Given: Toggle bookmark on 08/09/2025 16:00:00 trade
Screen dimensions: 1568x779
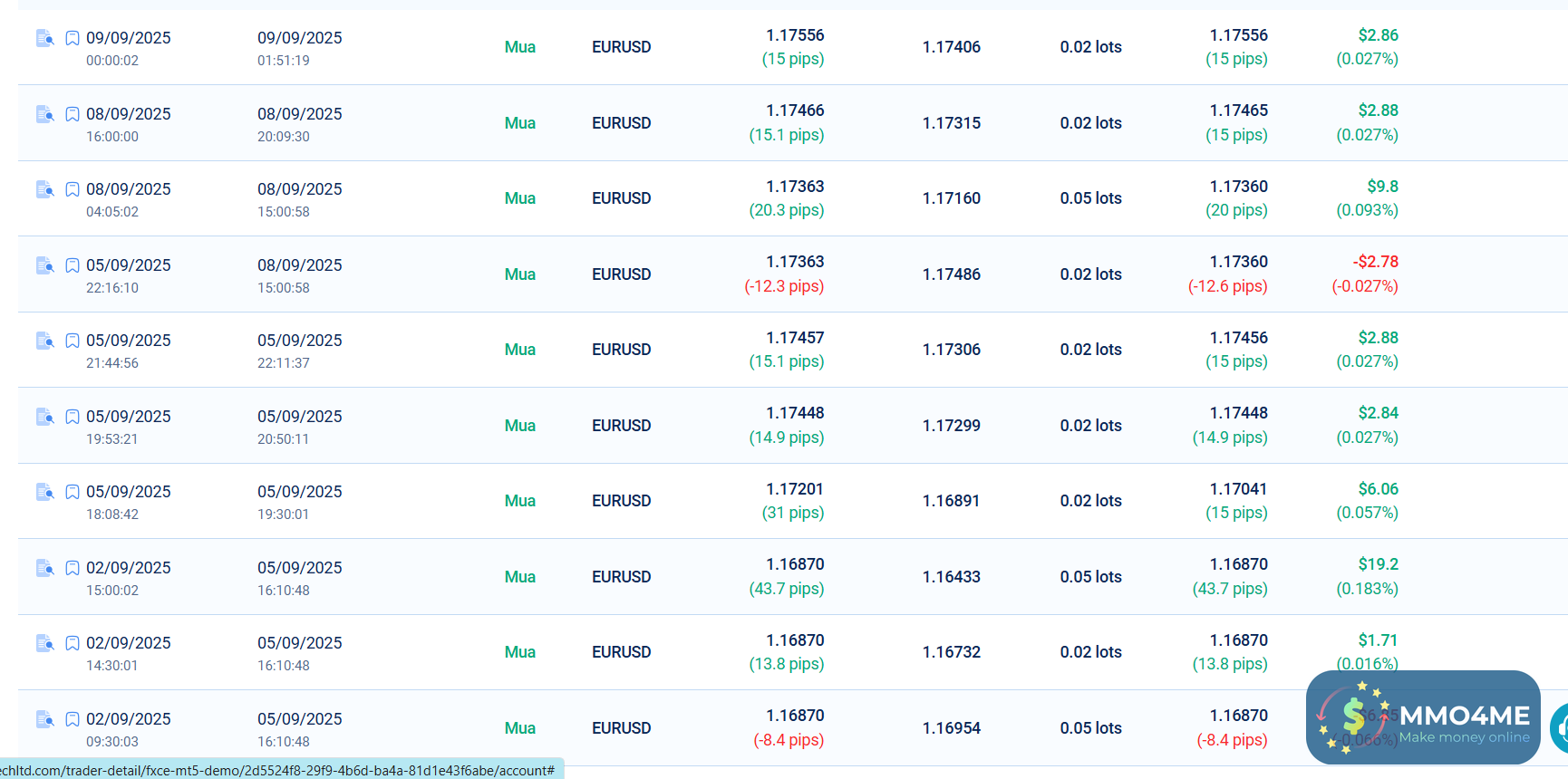Looking at the screenshot, I should point(73,114).
